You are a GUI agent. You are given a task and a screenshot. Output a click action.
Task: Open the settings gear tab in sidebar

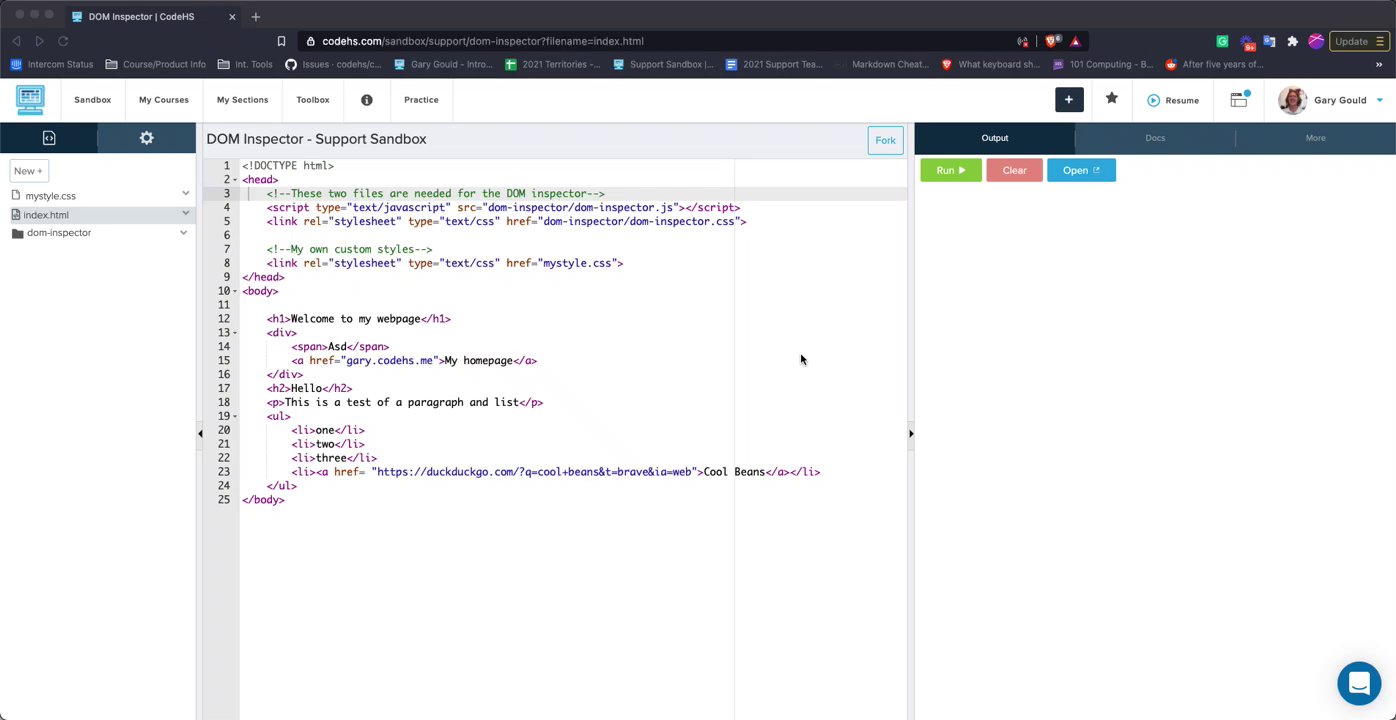tap(147, 138)
